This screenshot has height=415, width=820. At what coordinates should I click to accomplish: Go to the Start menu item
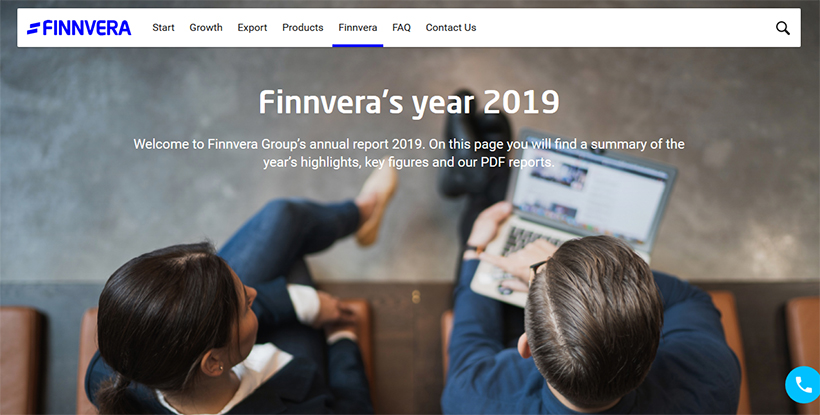(163, 28)
